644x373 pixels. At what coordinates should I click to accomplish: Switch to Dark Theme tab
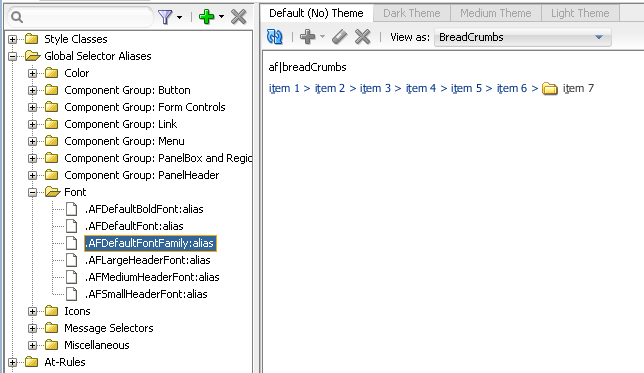click(412, 13)
